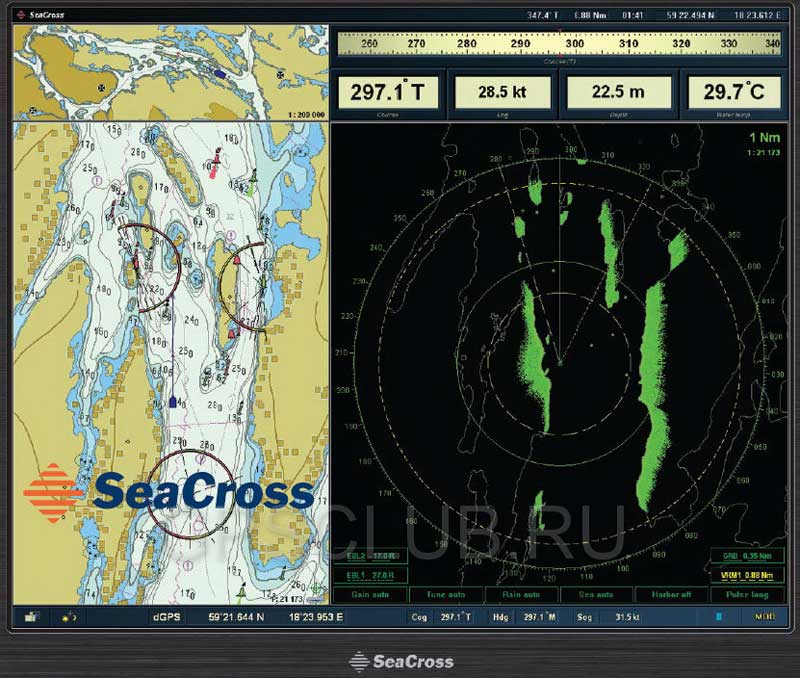Toggle Sea auto clutter control
Image resolution: width=800 pixels, height=678 pixels.
pyautogui.click(x=596, y=594)
